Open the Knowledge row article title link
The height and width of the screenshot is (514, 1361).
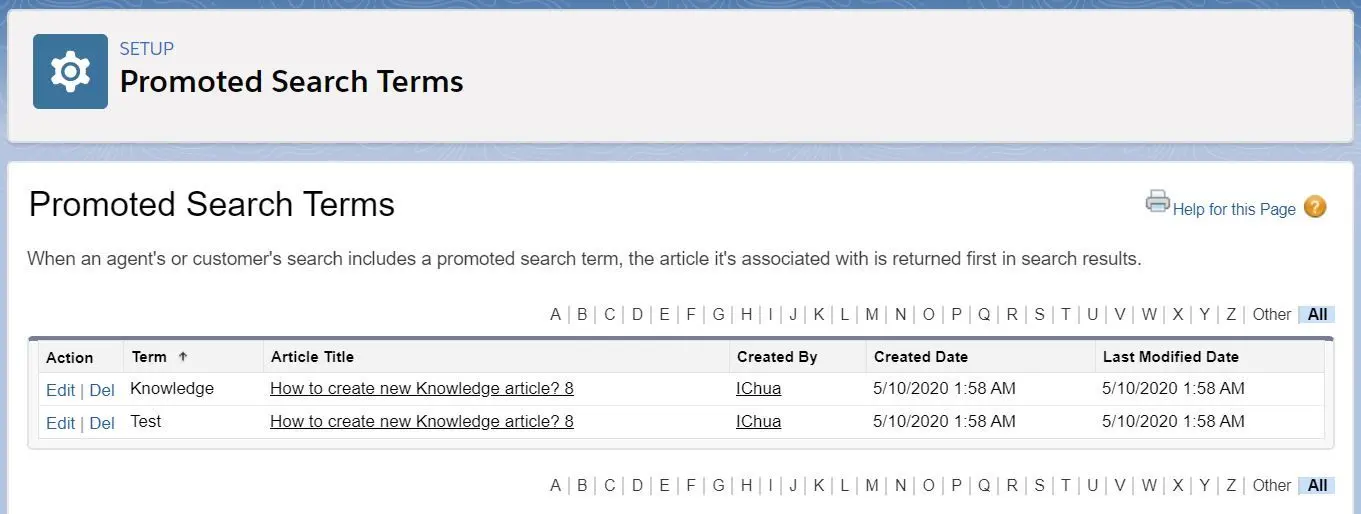click(422, 388)
